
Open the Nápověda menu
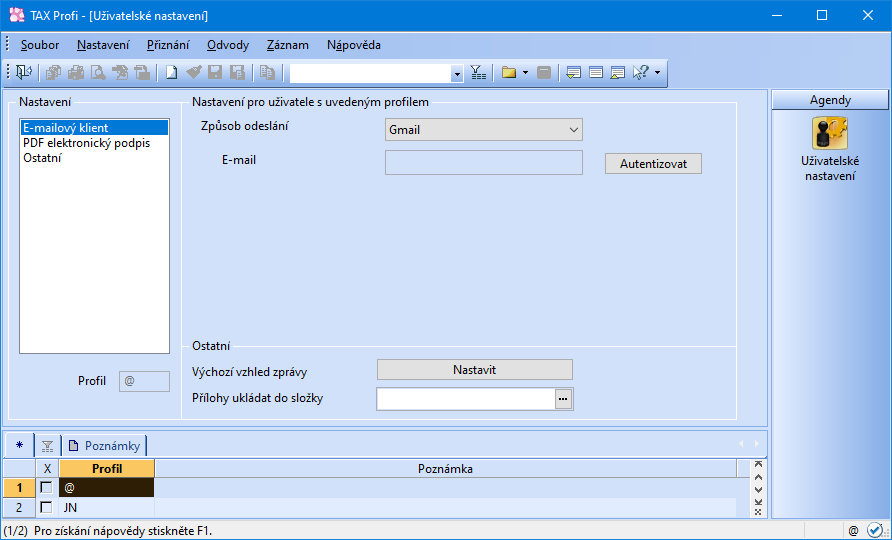354,45
